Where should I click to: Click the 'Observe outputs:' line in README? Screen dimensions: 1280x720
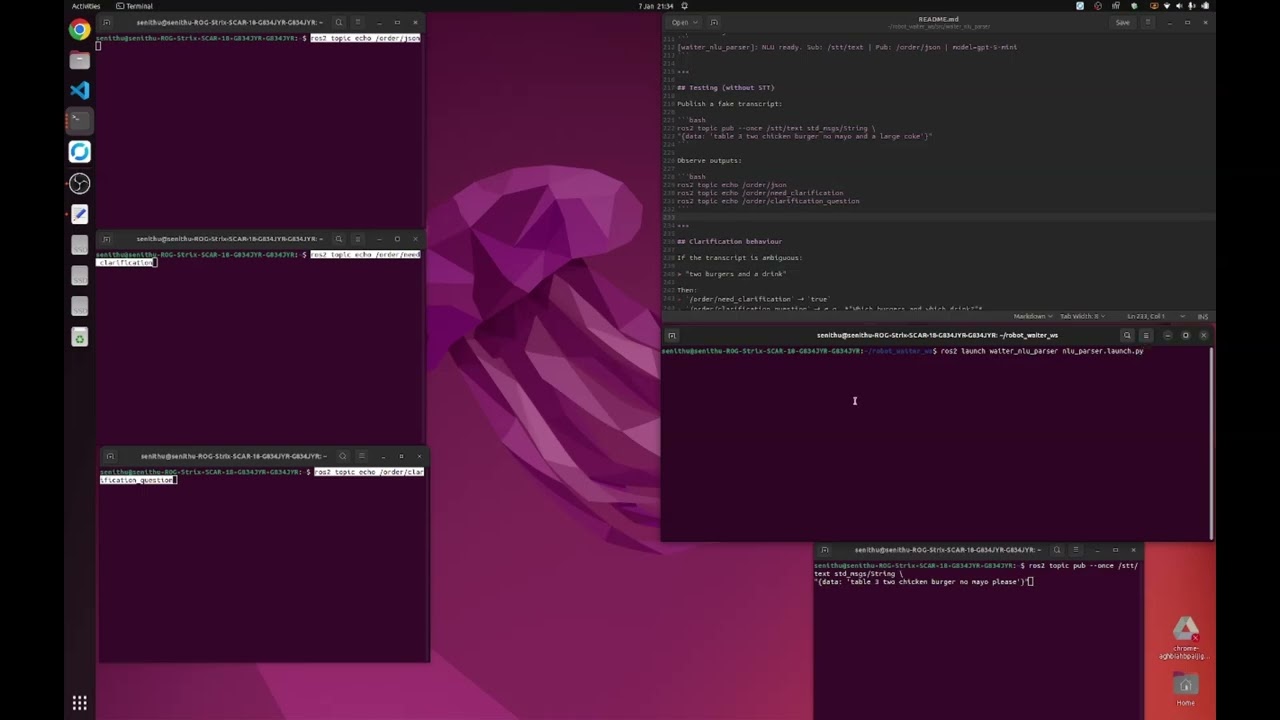(x=709, y=161)
